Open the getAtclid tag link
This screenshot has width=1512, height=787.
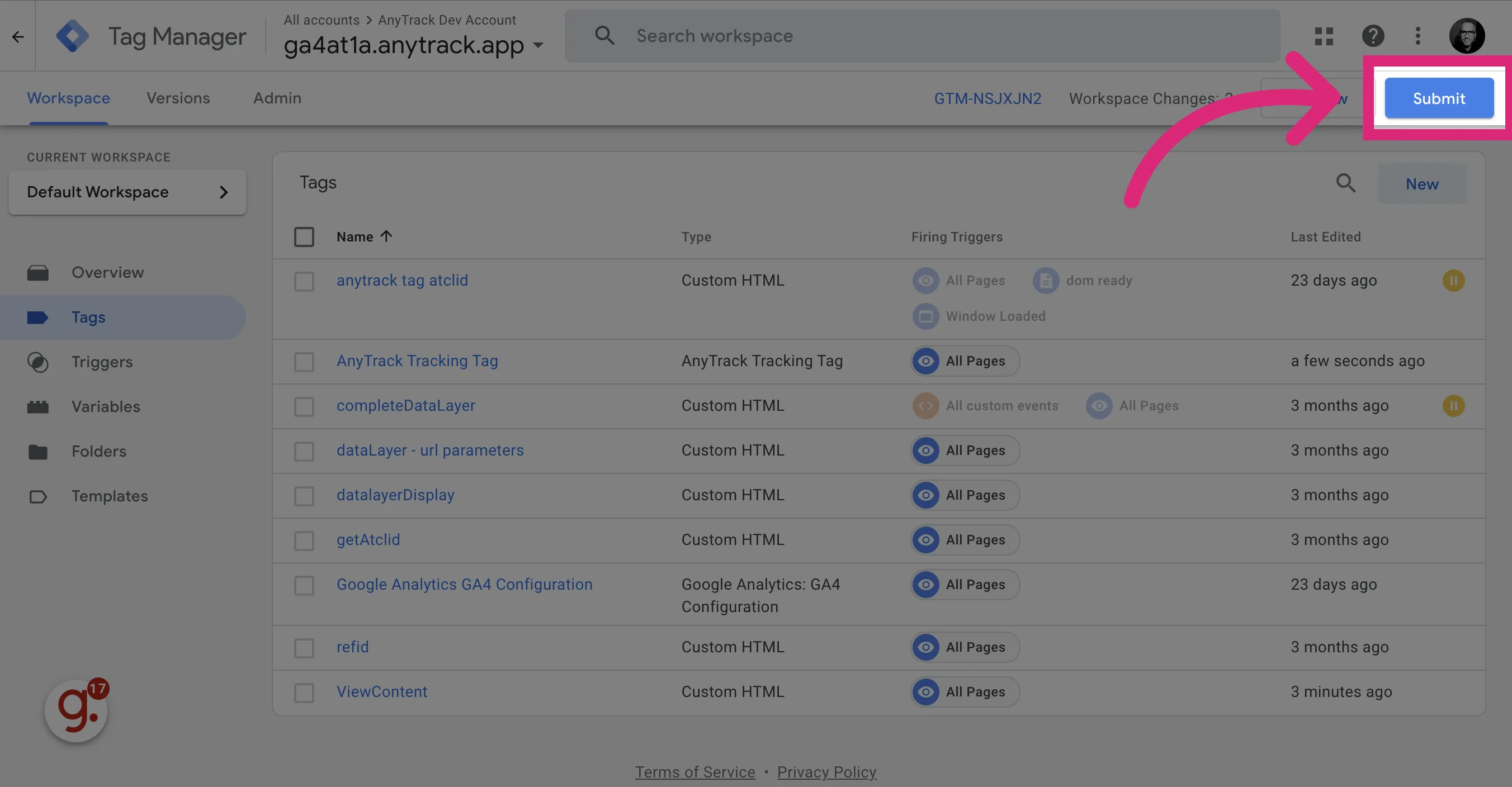coord(368,540)
